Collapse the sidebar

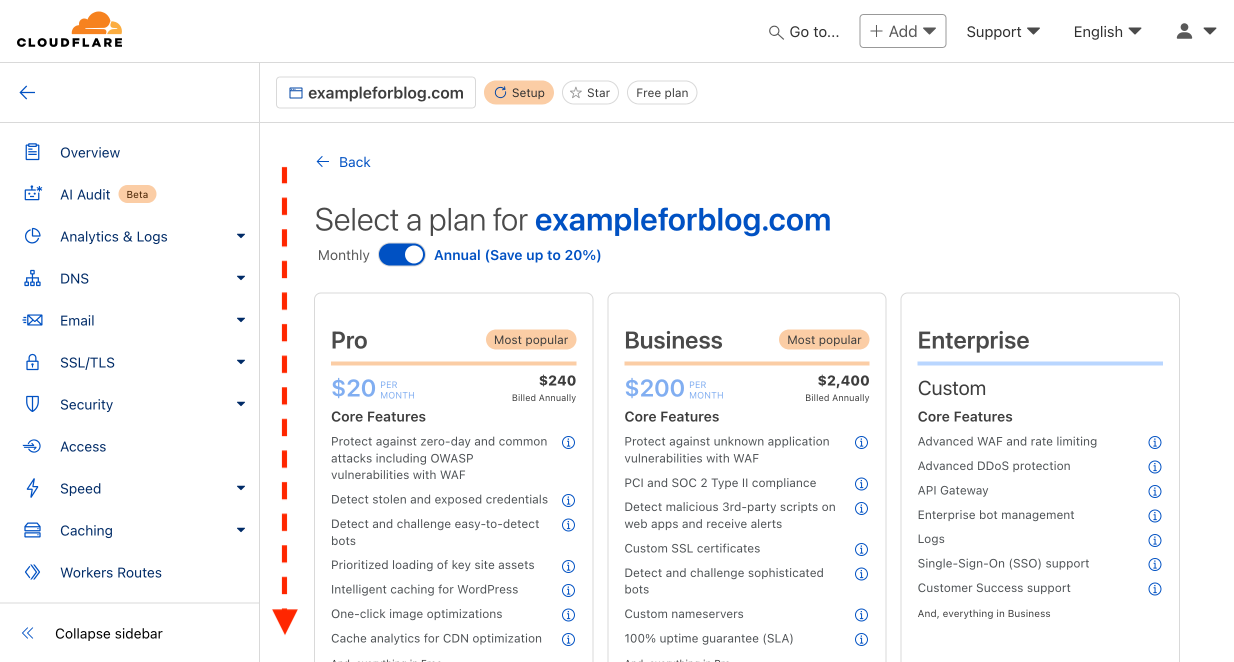point(108,633)
